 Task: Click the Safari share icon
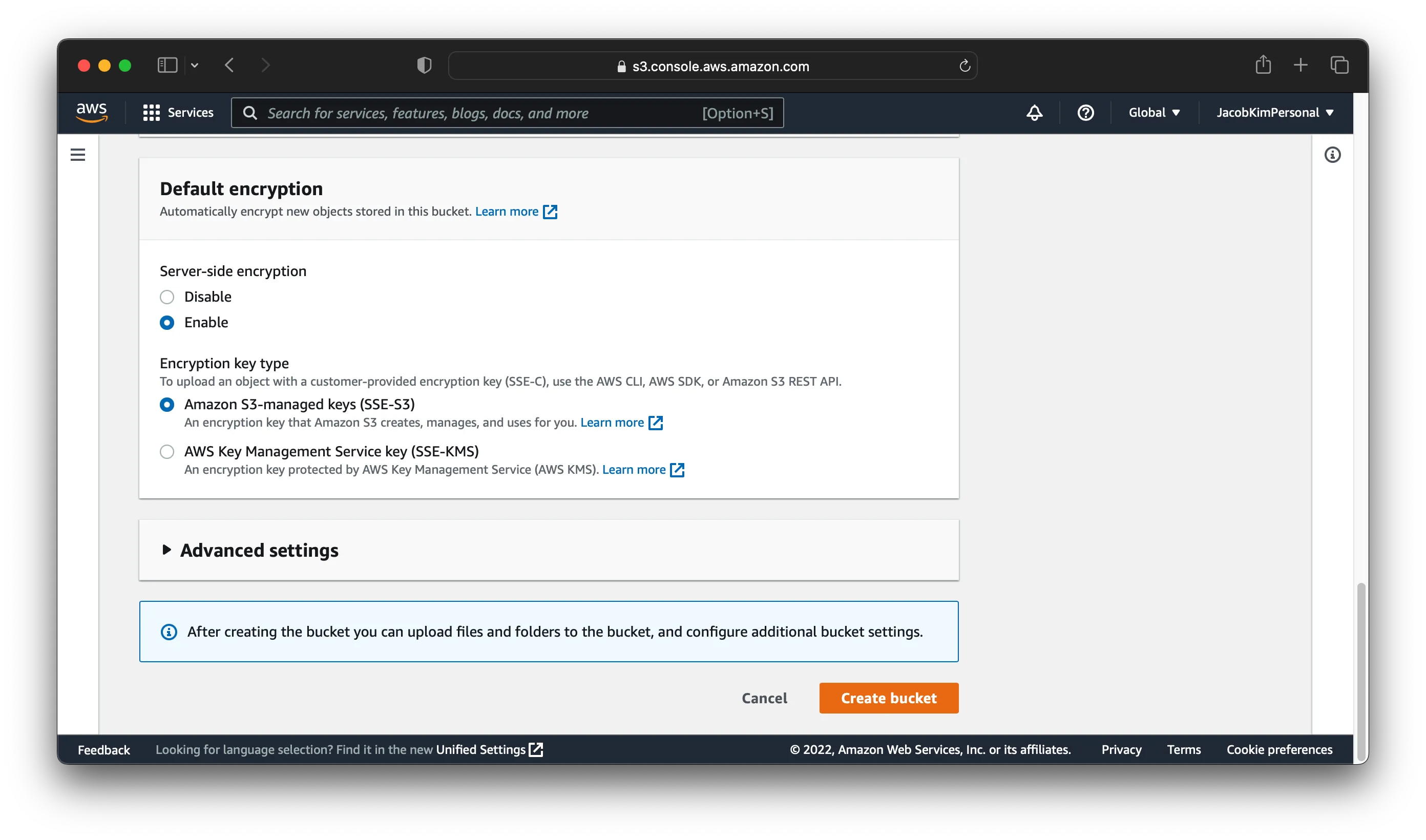pos(1264,65)
